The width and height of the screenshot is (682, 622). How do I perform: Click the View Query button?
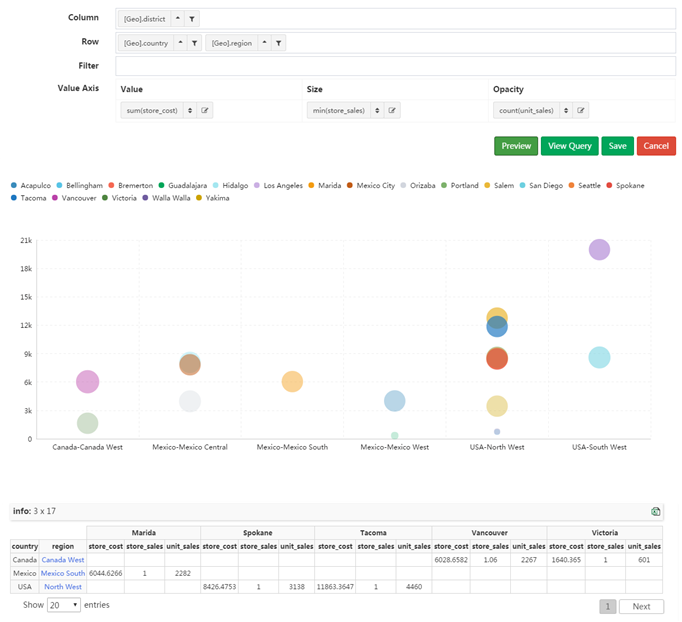coord(569,146)
